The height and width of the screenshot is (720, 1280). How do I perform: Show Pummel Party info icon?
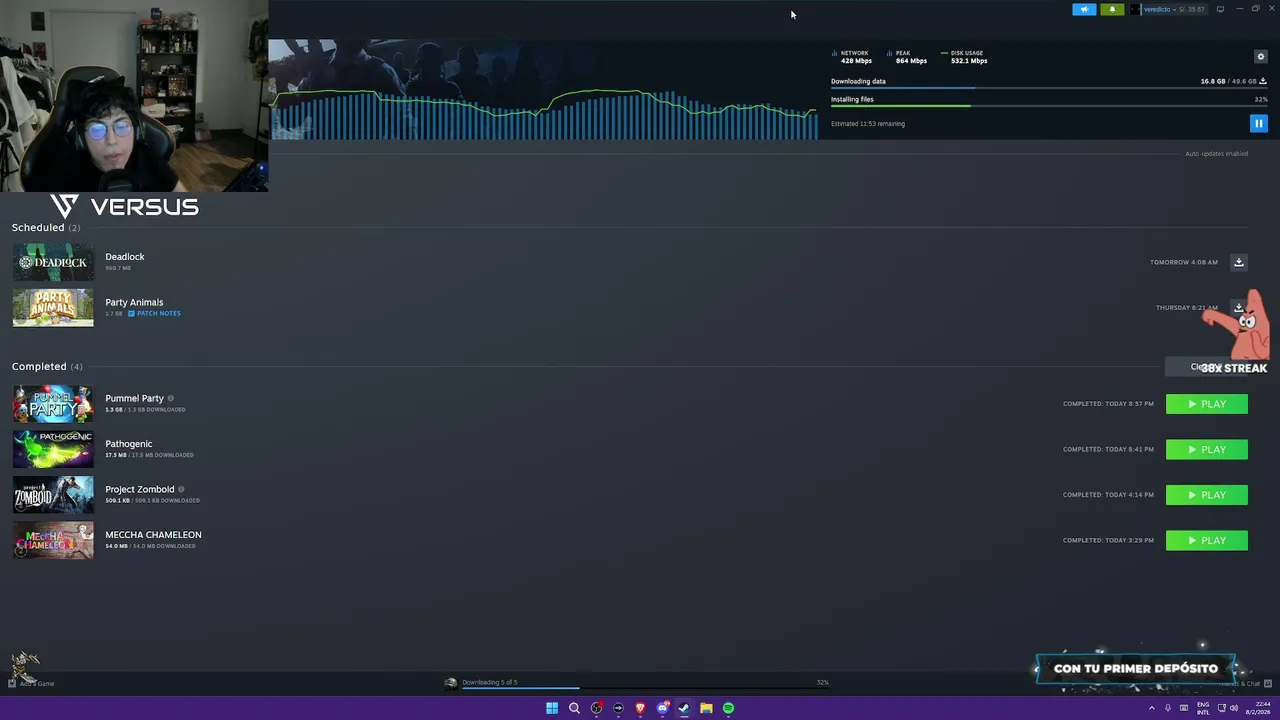171,398
